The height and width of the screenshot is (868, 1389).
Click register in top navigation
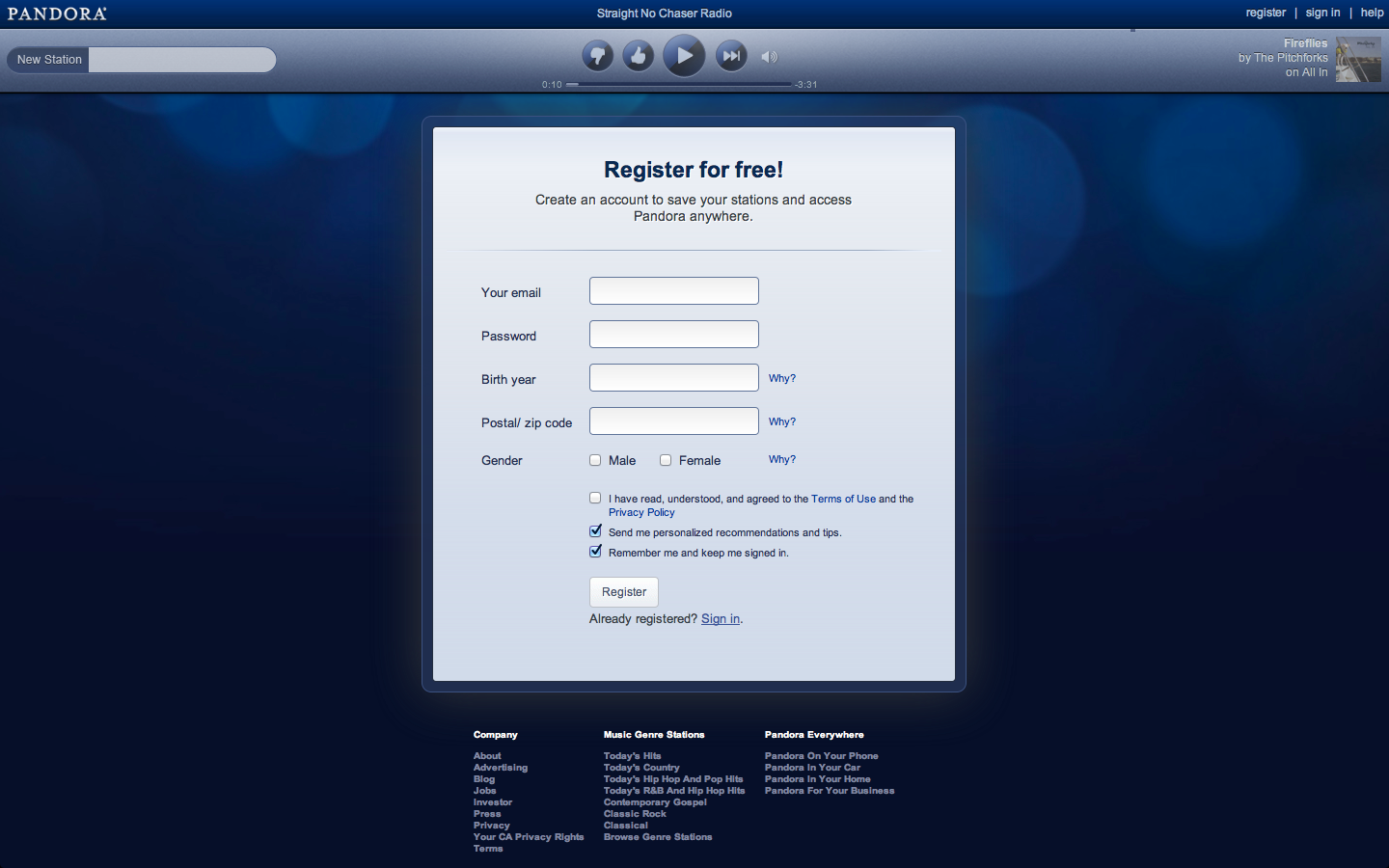[1266, 13]
